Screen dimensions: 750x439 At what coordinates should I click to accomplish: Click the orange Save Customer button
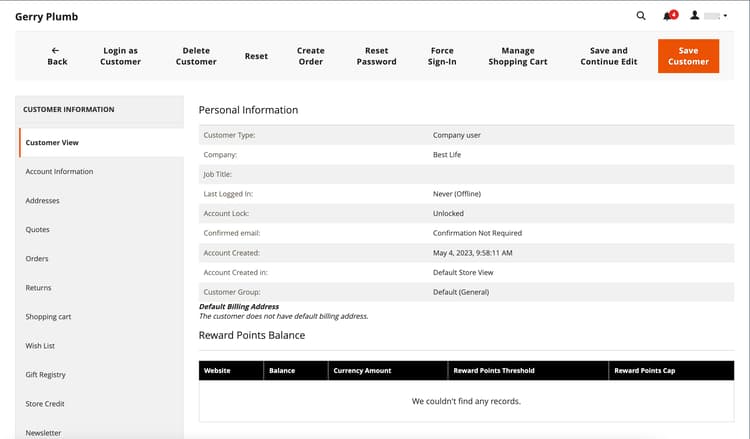click(x=688, y=56)
